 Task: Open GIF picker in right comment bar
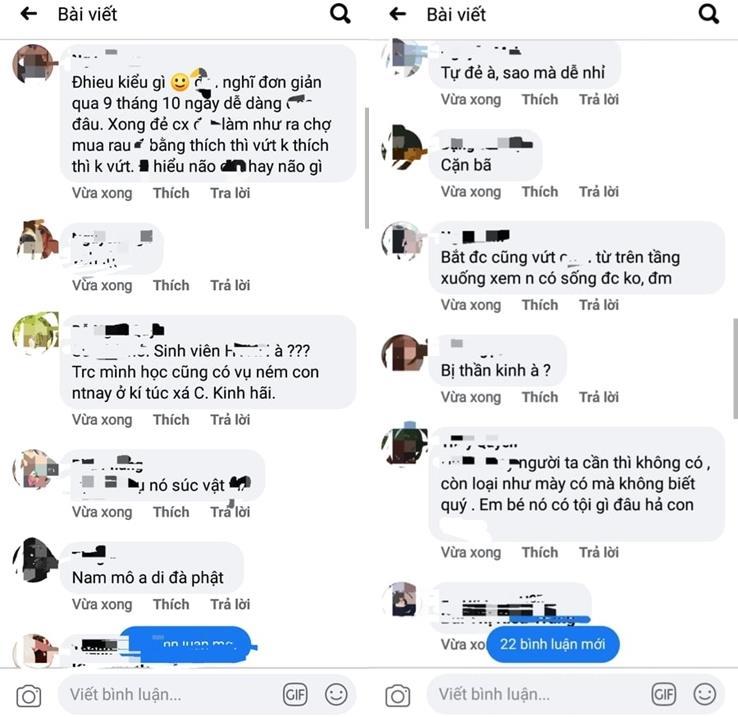[664, 694]
